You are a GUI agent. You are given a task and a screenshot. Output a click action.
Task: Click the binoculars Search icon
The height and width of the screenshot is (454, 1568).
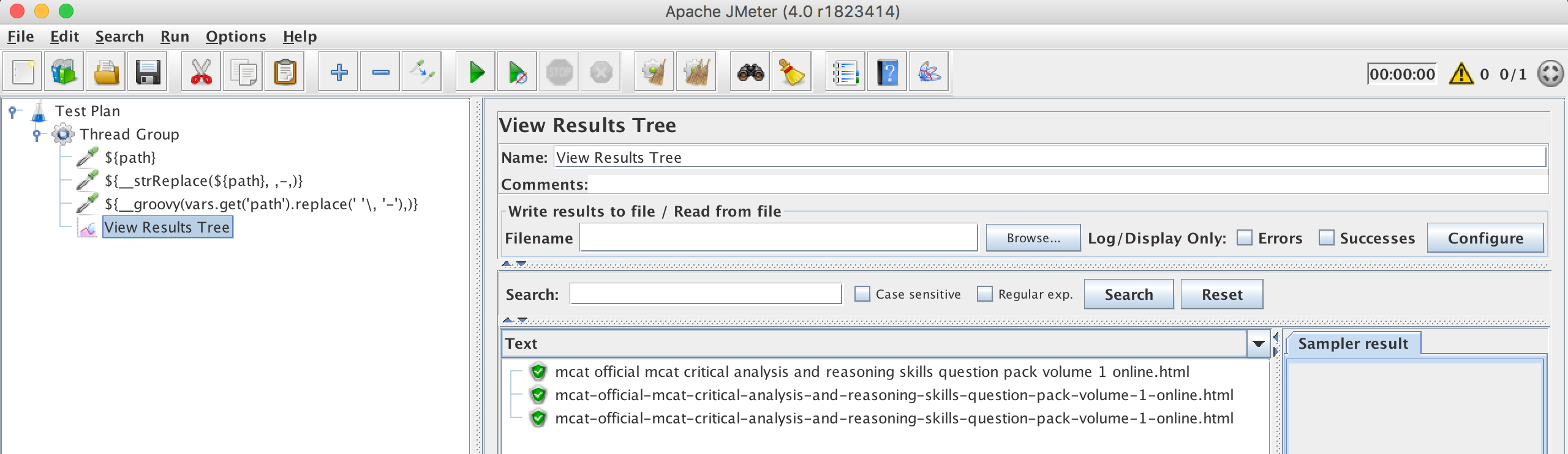(750, 73)
